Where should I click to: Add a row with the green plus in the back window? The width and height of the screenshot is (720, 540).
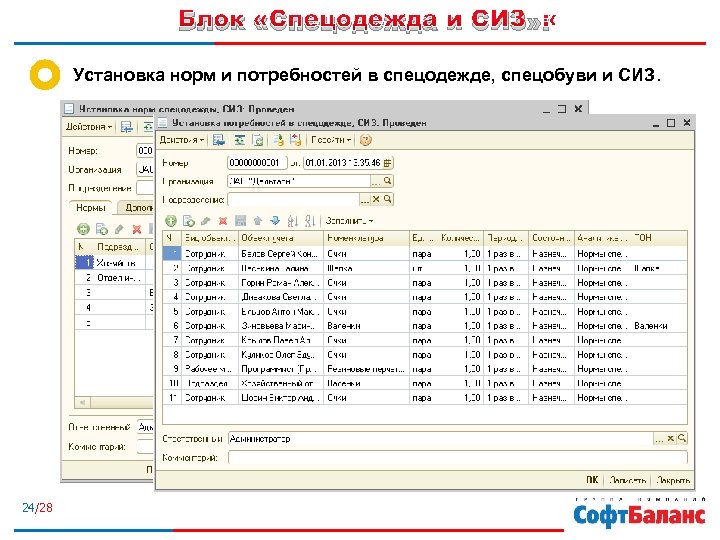tap(83, 229)
